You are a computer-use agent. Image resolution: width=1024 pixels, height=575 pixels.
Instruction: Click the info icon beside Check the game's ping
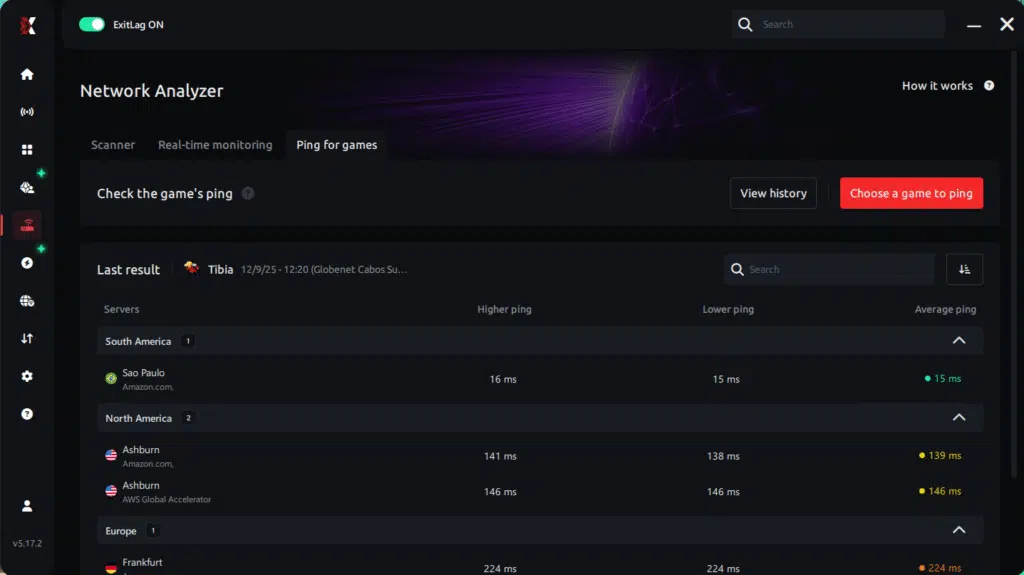pos(248,193)
